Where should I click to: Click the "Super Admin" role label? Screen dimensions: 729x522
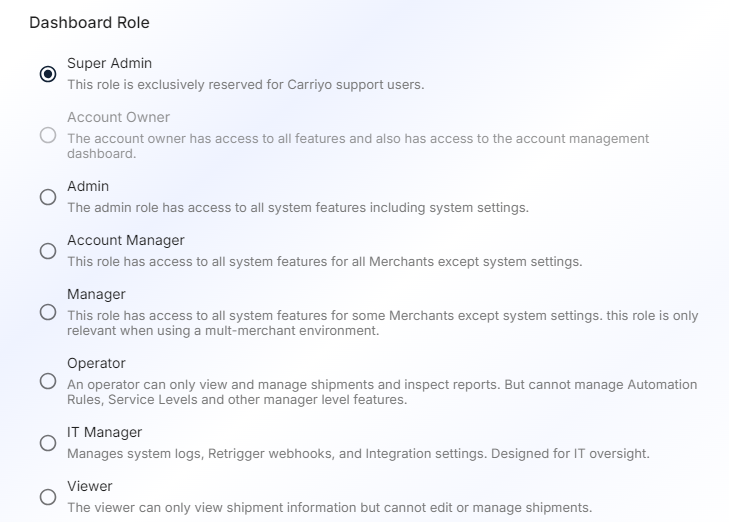click(x=109, y=64)
